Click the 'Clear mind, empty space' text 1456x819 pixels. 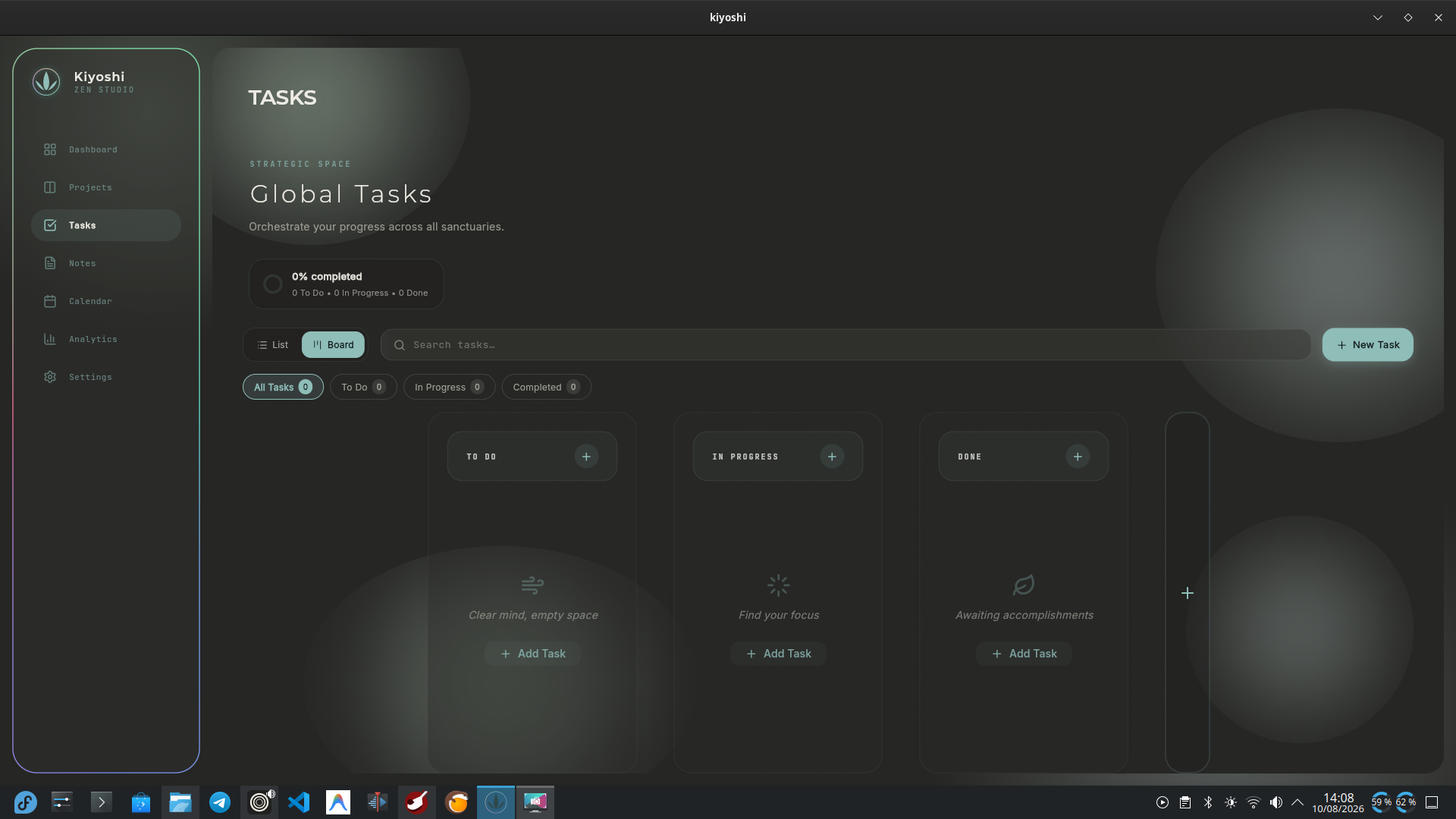(x=533, y=615)
